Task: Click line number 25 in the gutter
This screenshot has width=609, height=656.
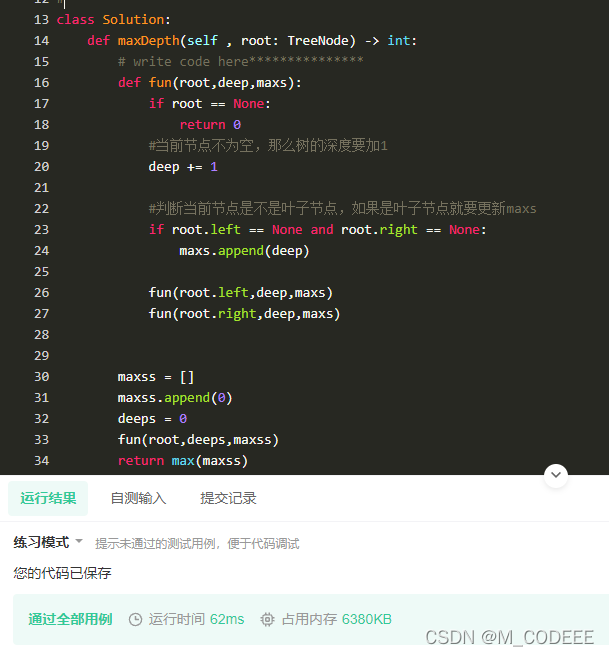Action: click(x=41, y=272)
